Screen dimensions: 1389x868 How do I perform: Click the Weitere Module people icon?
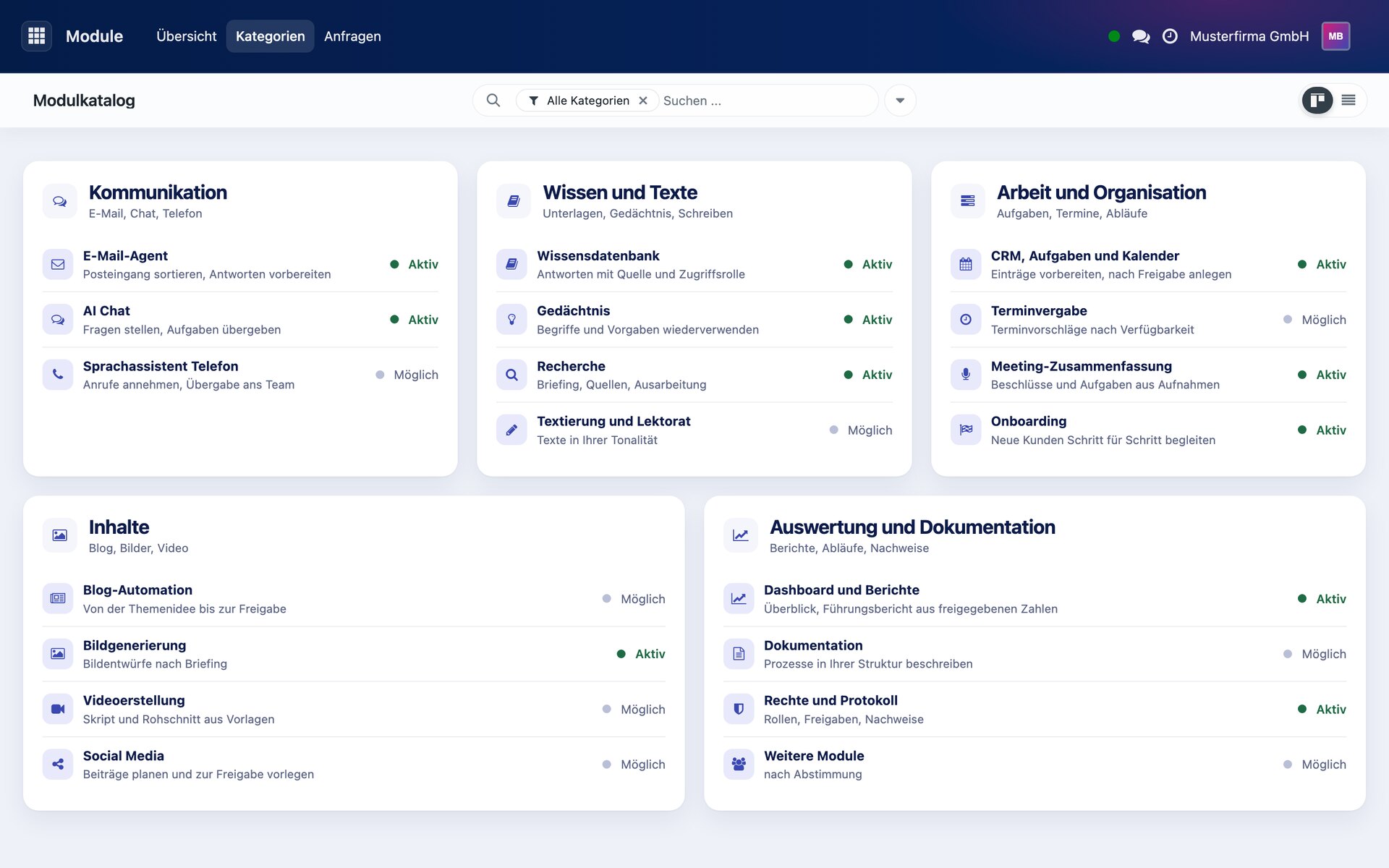click(x=739, y=765)
